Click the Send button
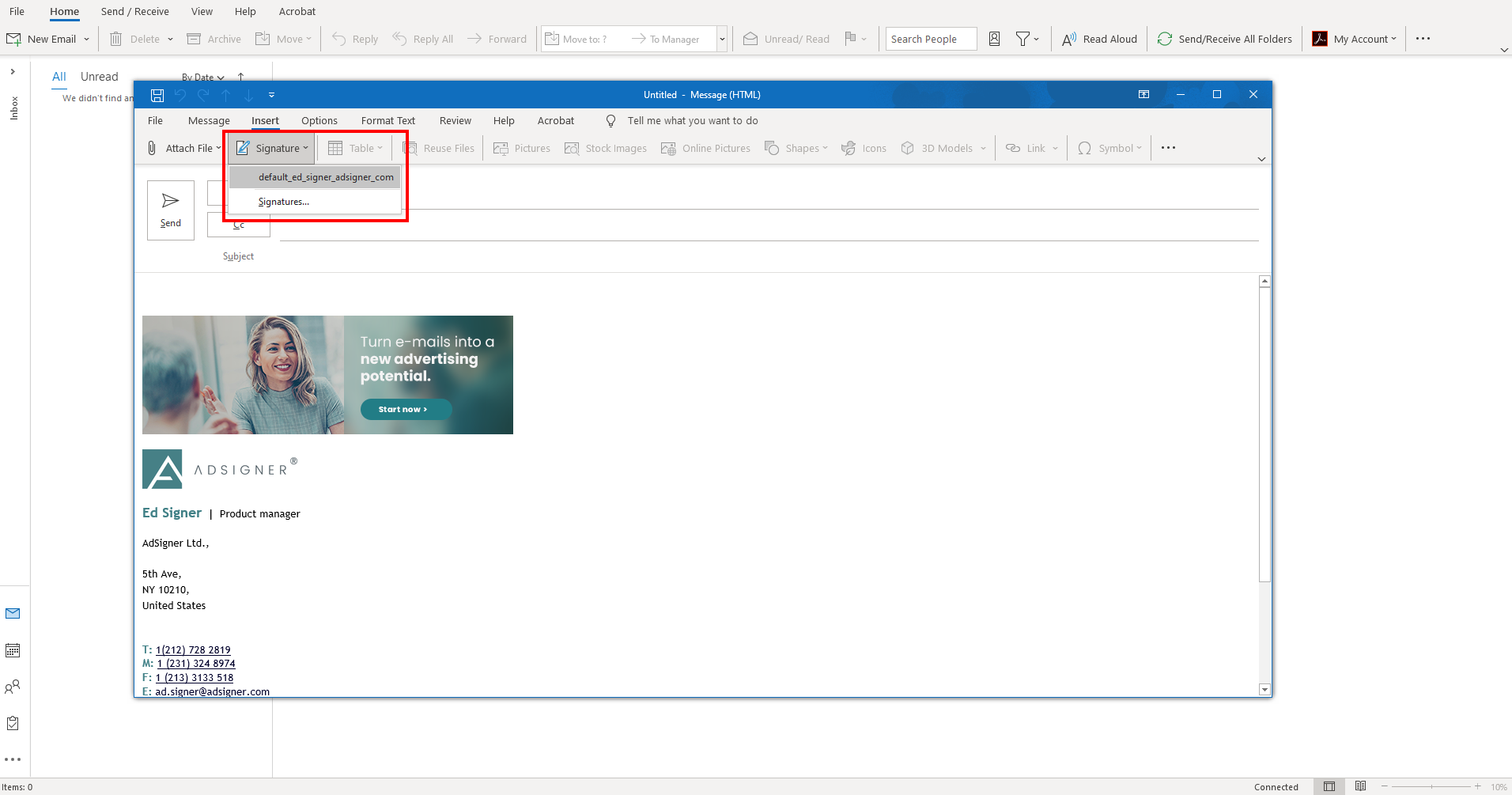1512x795 pixels. click(171, 210)
